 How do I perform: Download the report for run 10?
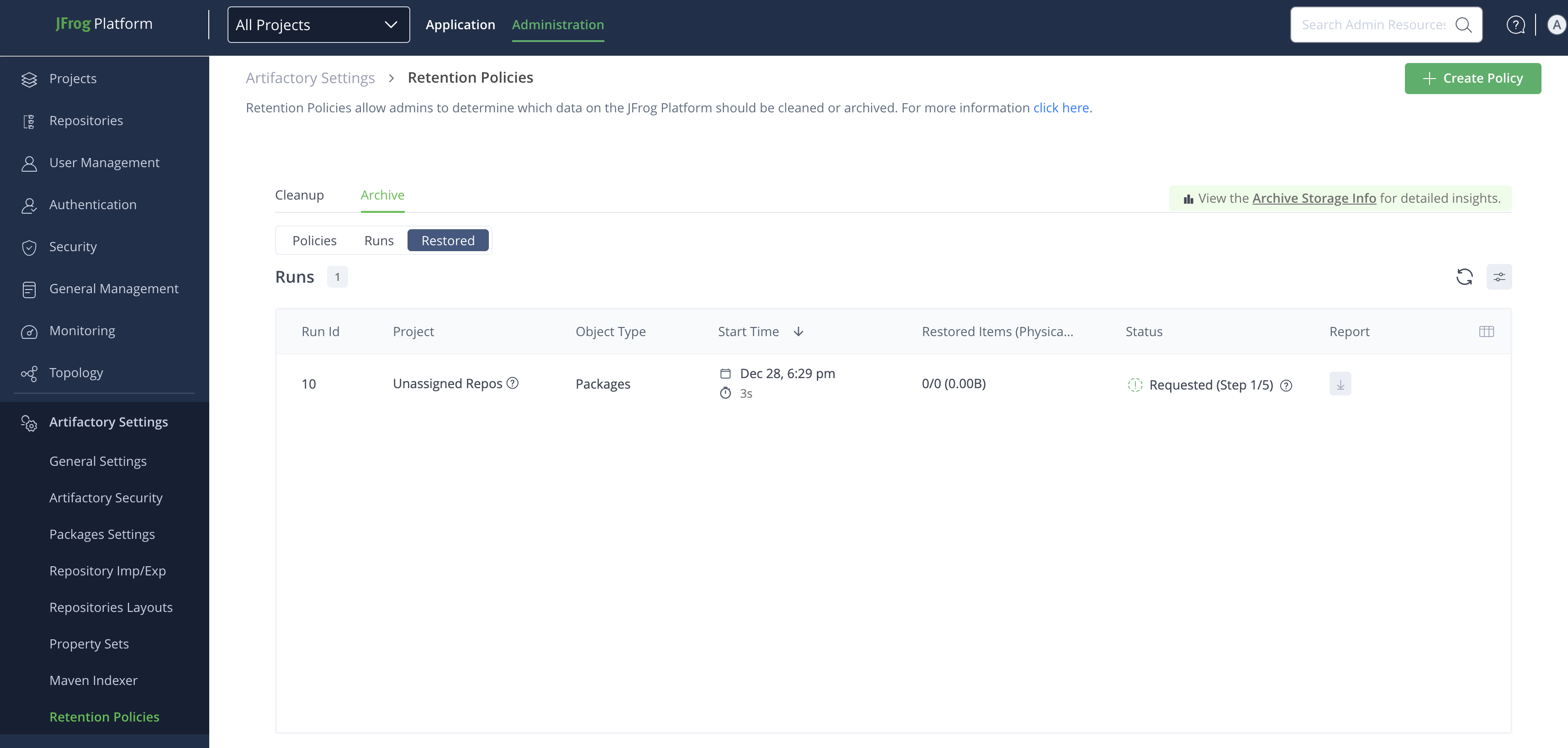pos(1340,384)
